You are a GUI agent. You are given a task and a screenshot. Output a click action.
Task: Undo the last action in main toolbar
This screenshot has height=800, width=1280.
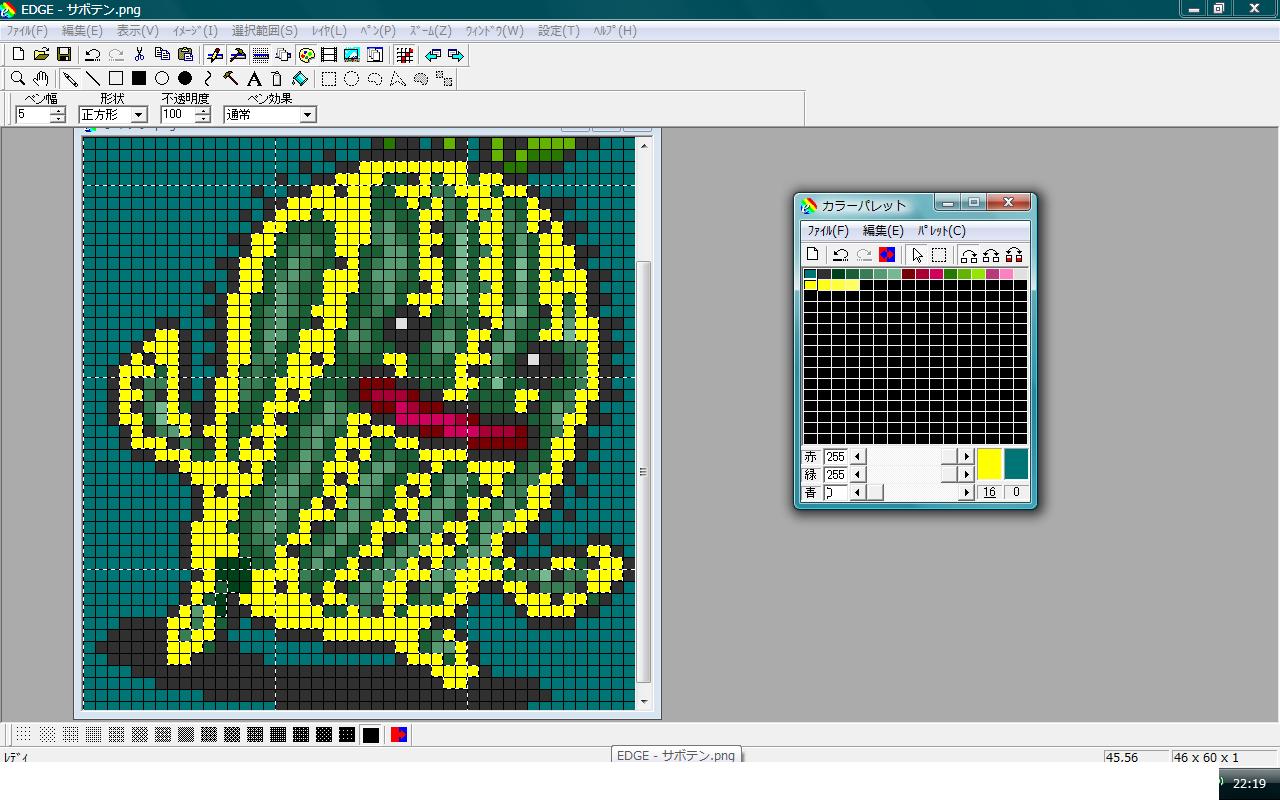pyautogui.click(x=92, y=55)
